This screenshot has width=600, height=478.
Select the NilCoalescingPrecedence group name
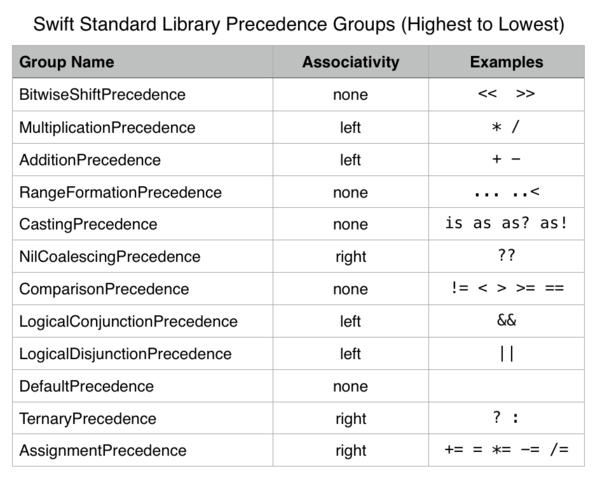click(x=110, y=256)
